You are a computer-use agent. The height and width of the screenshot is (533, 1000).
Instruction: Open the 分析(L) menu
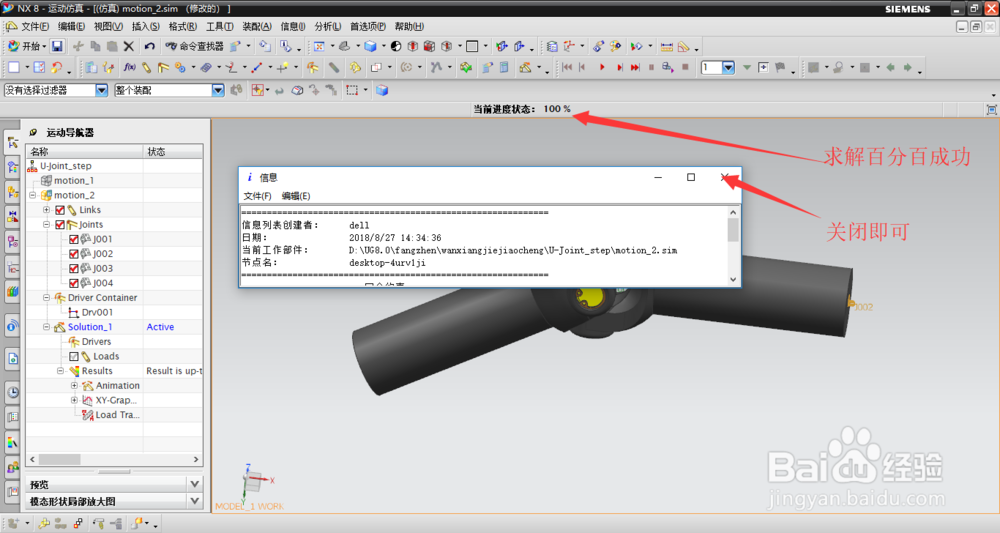pos(327,27)
